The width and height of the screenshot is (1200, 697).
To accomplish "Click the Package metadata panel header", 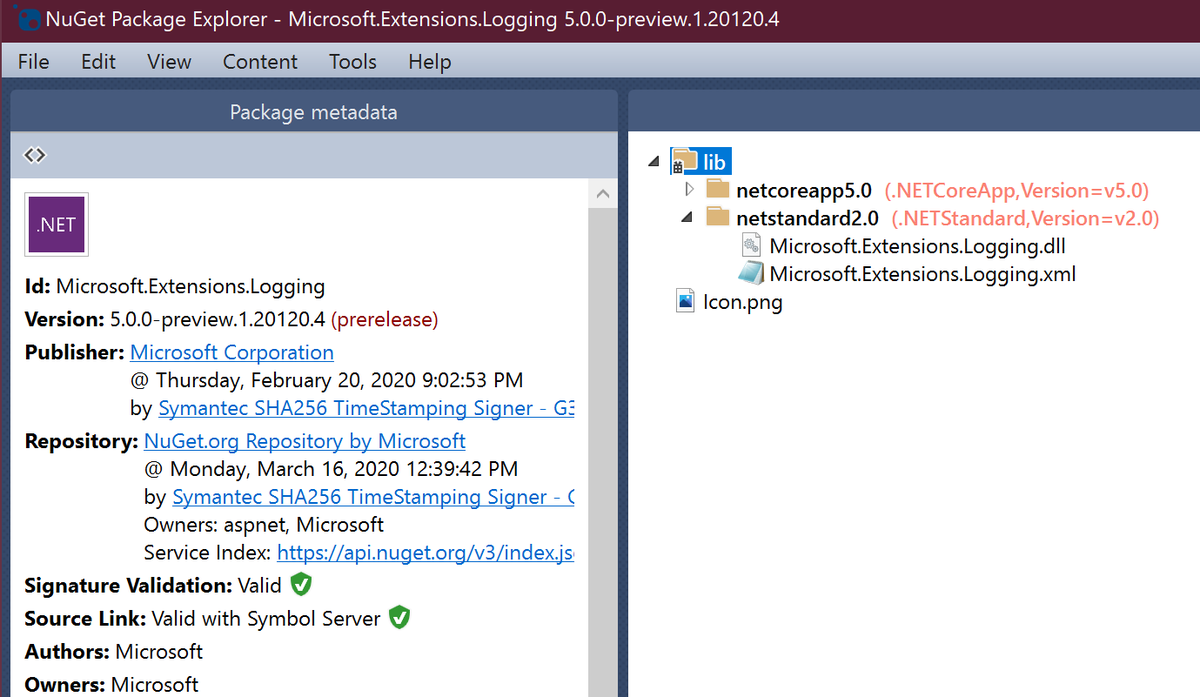I will tap(313, 112).
